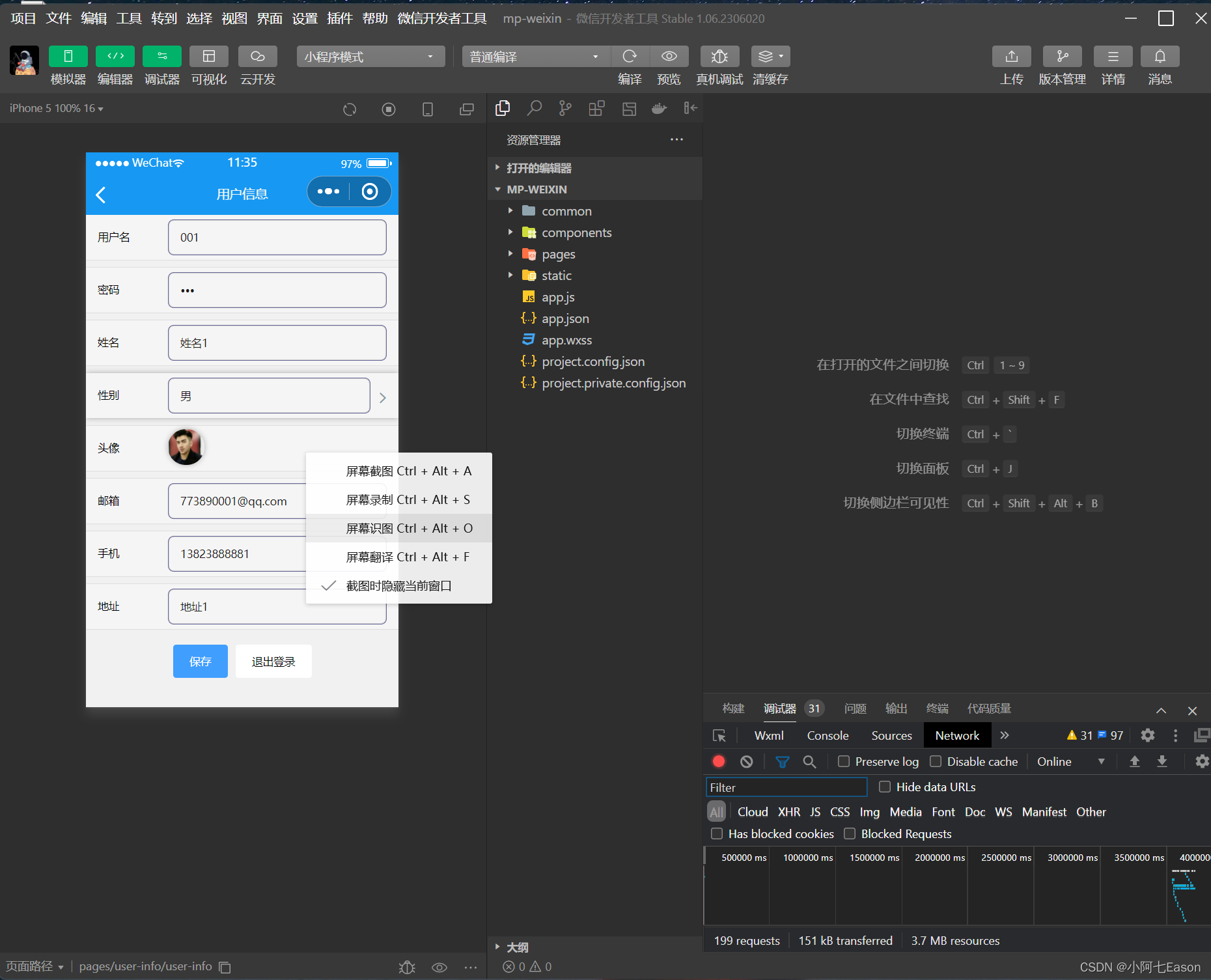The height and width of the screenshot is (980, 1211).
Task: Open the 普通编译 compile mode dropdown
Action: coord(536,57)
